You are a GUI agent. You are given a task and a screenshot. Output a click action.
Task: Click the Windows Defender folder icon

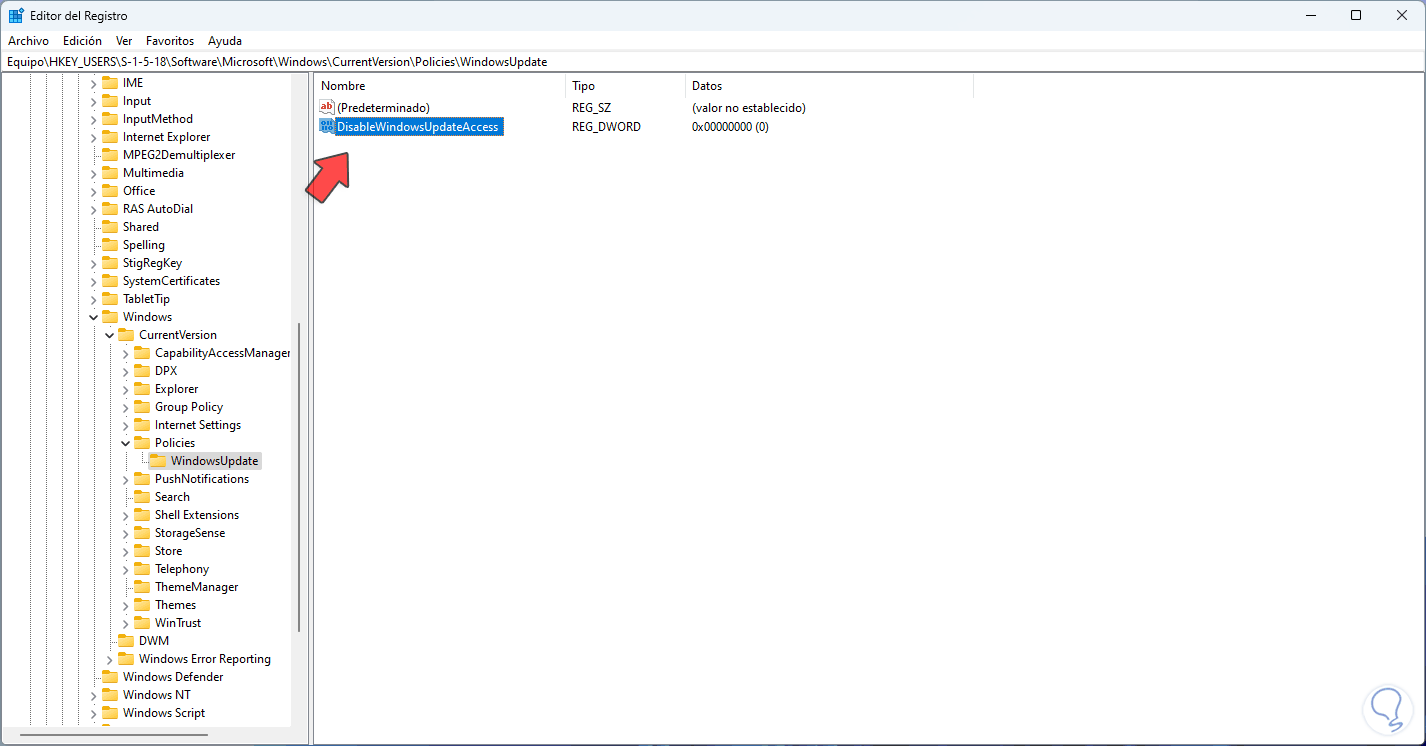coord(110,677)
